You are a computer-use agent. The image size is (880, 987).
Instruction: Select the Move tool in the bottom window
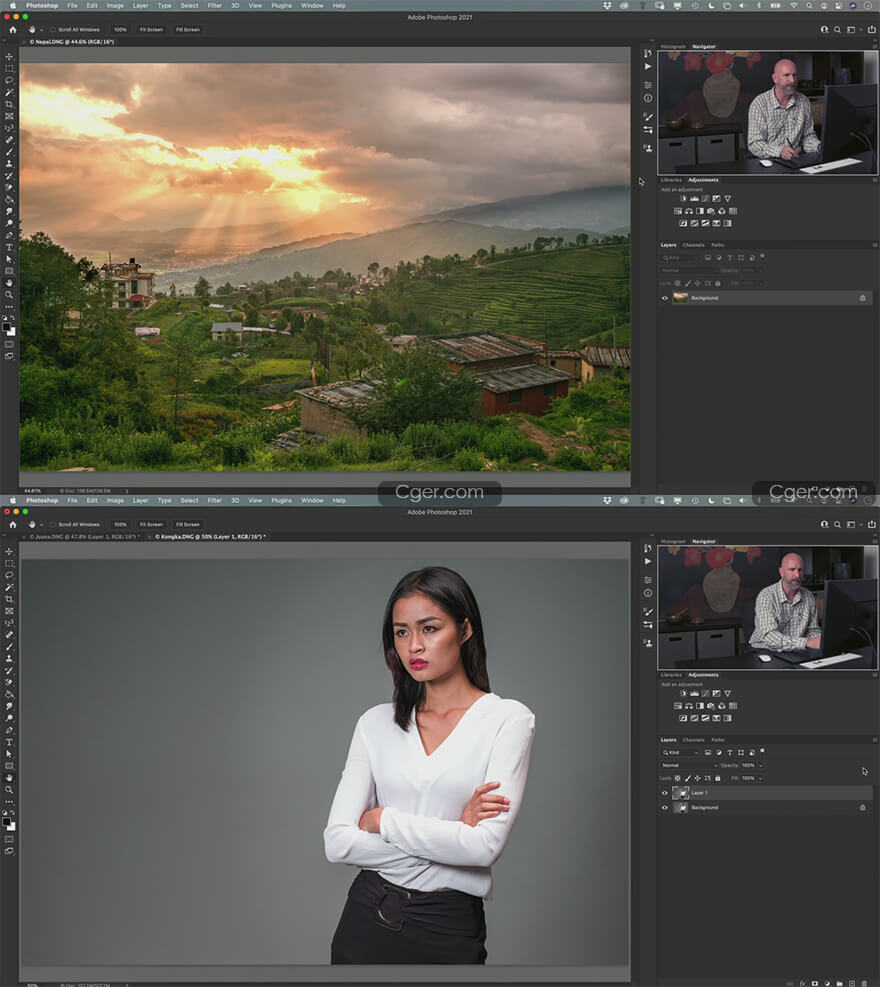(x=9, y=551)
